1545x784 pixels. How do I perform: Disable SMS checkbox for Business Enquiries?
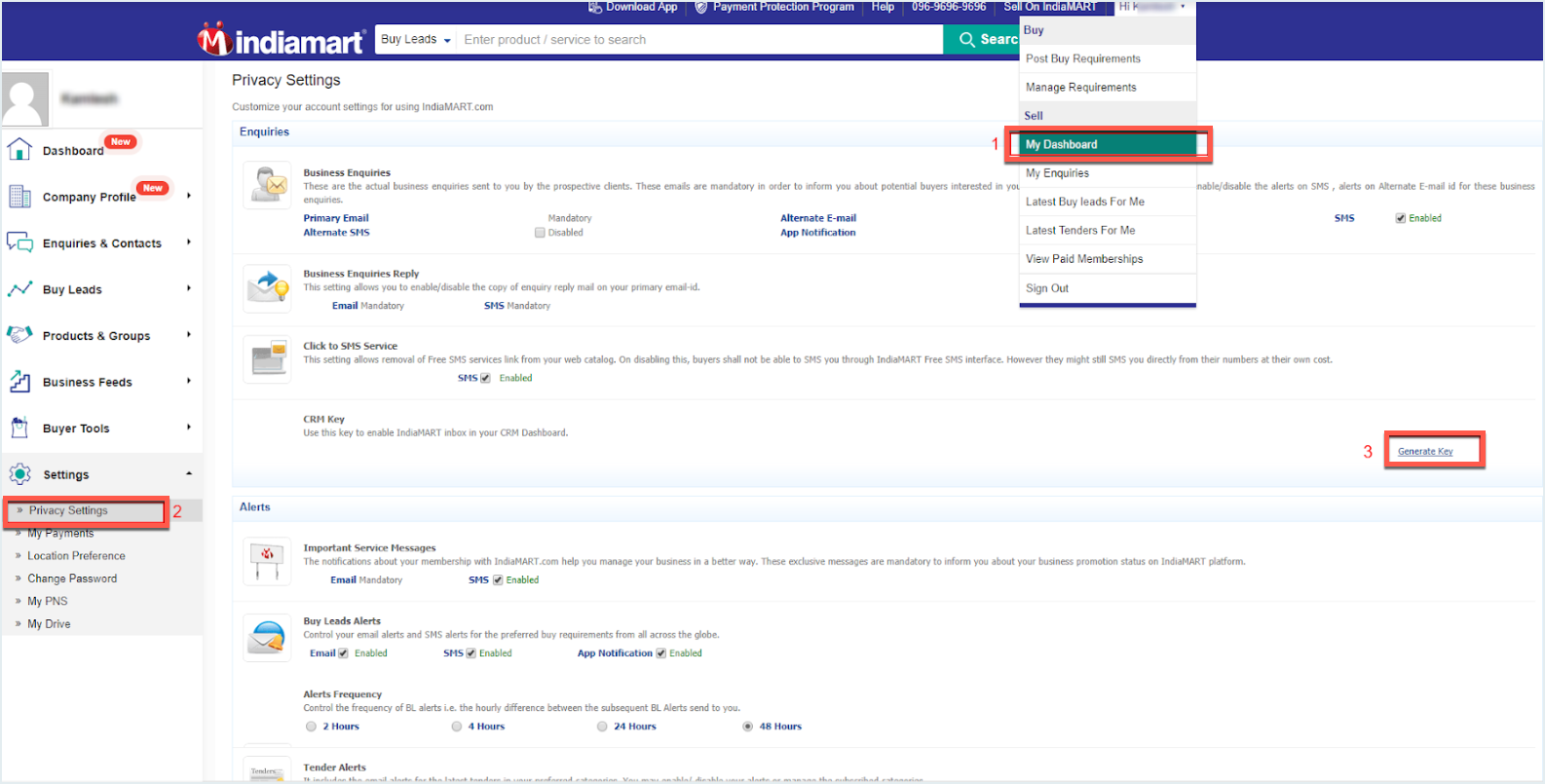pos(1400,218)
